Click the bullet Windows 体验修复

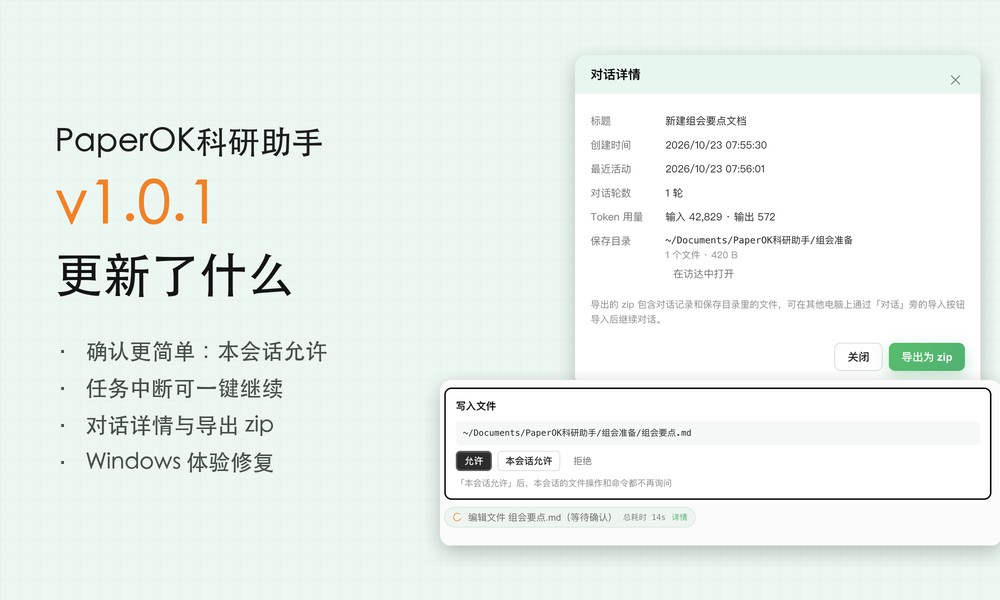coord(180,462)
